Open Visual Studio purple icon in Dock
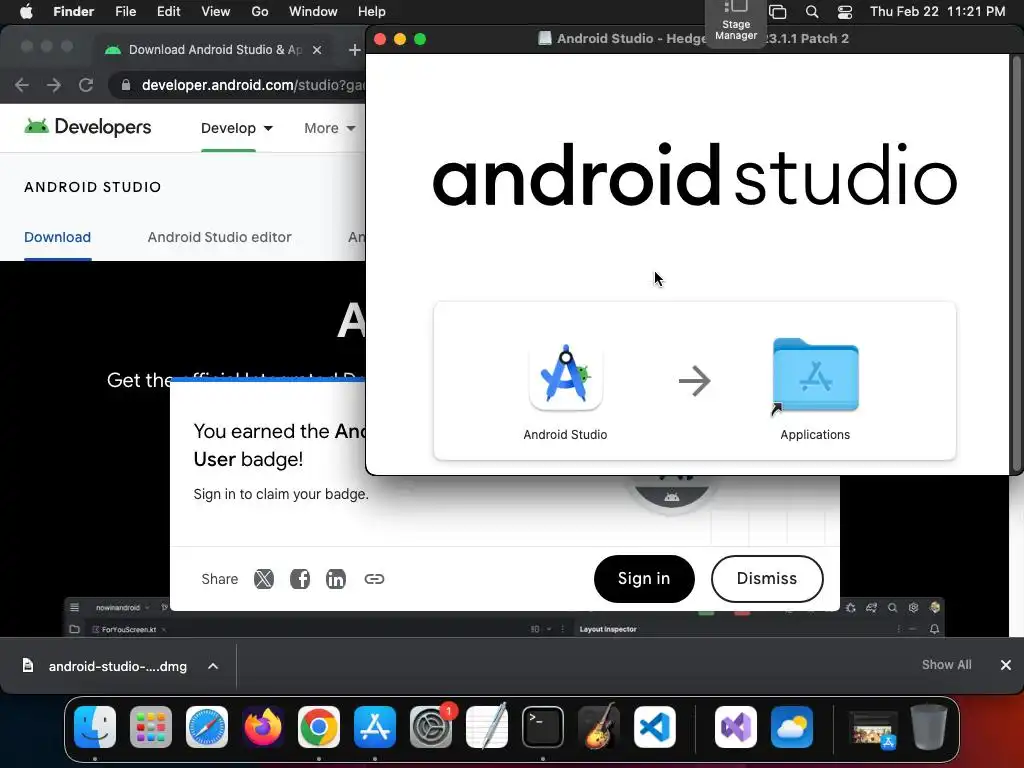Viewport: 1024px width, 768px height. 736,727
